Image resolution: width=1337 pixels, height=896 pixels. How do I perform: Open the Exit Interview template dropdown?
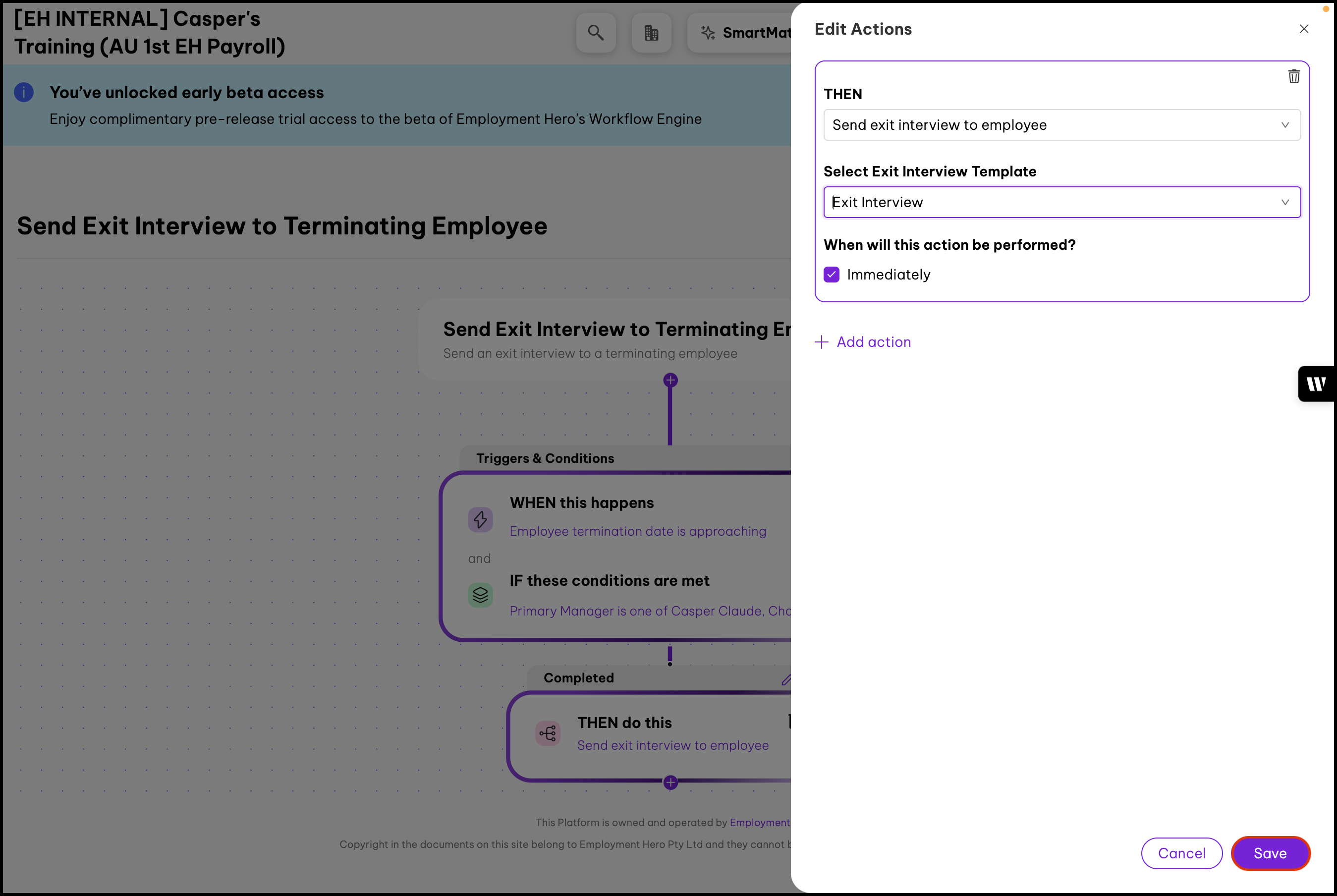1061,202
